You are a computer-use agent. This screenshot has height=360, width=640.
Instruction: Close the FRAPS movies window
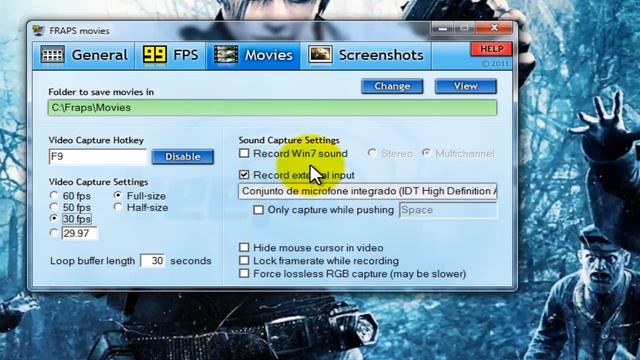pos(494,28)
